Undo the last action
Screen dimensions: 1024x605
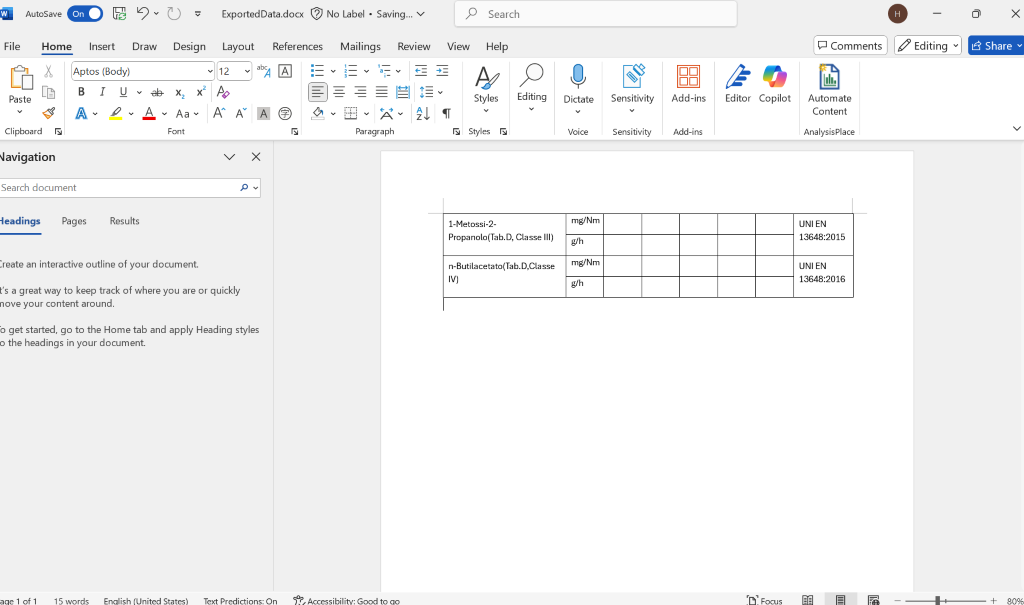point(142,13)
